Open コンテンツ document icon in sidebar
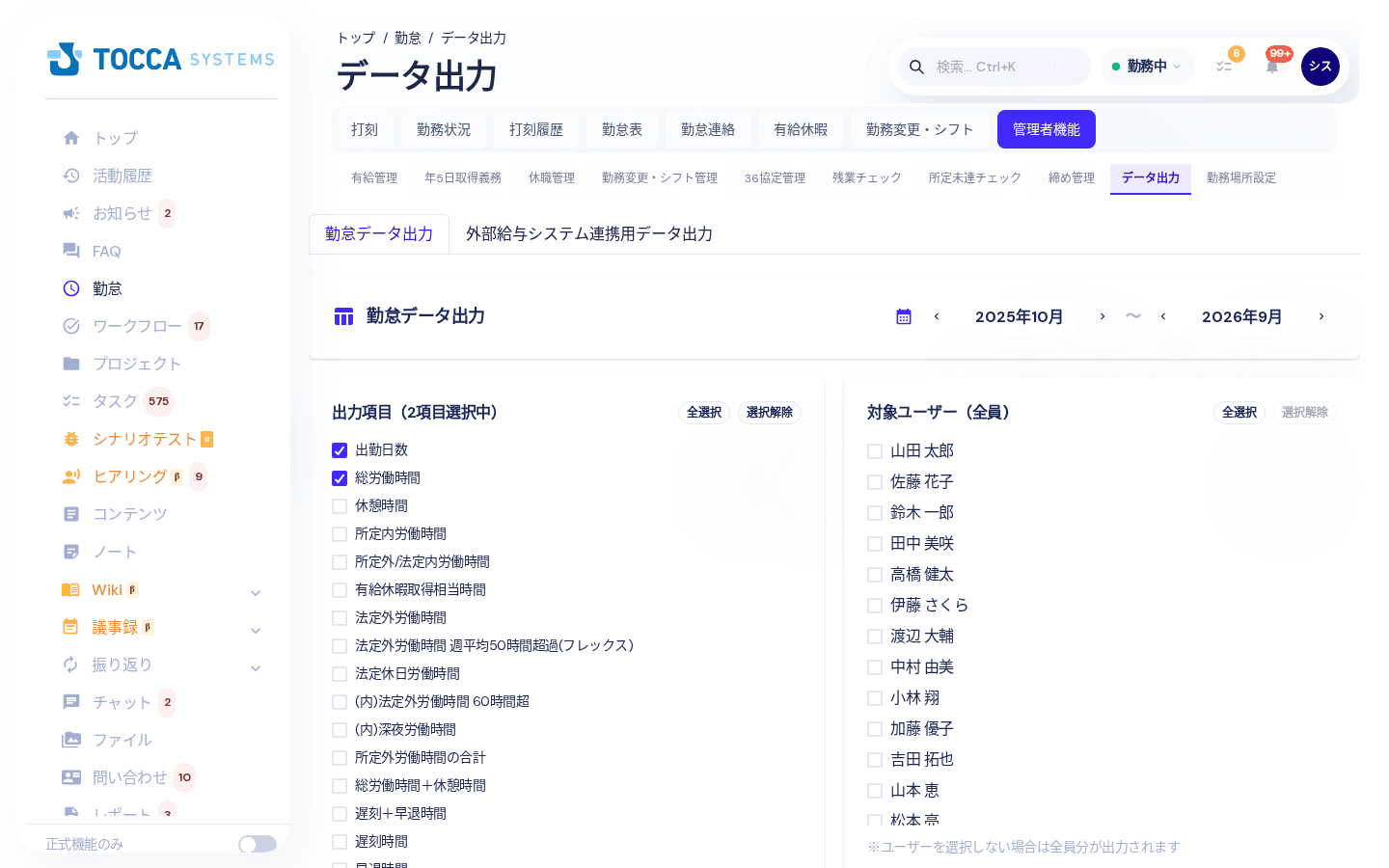 click(71, 514)
